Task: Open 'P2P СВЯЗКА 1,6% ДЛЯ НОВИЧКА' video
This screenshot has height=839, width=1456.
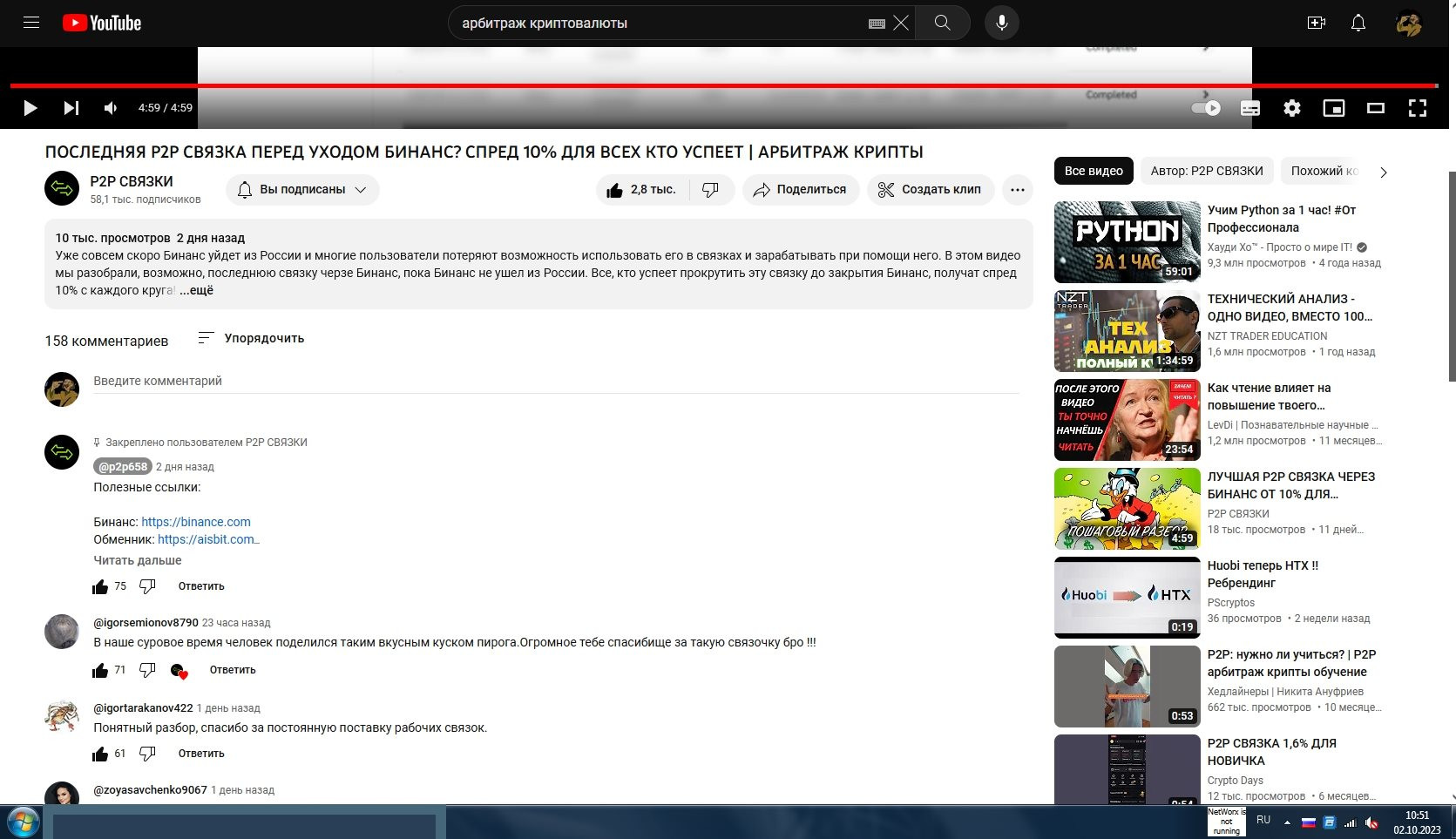Action: pyautogui.click(x=1272, y=752)
